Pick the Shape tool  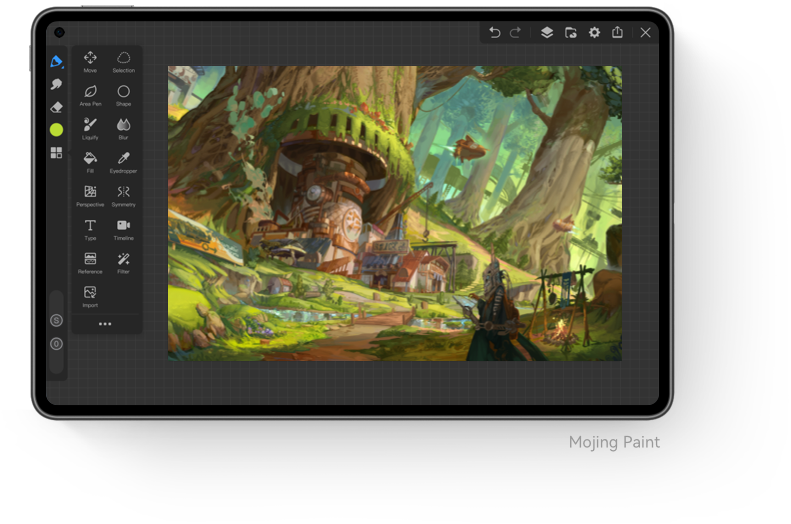[x=124, y=95]
